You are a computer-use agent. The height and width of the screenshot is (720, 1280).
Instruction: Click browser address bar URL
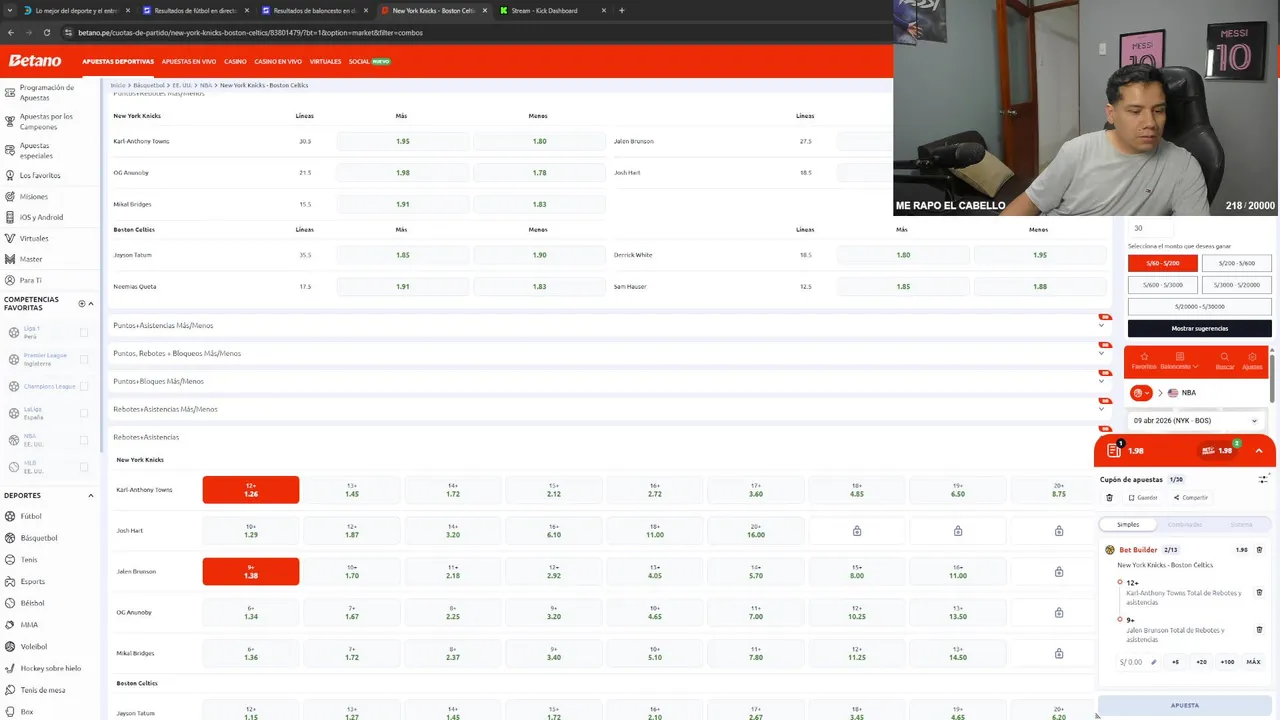tap(250, 32)
